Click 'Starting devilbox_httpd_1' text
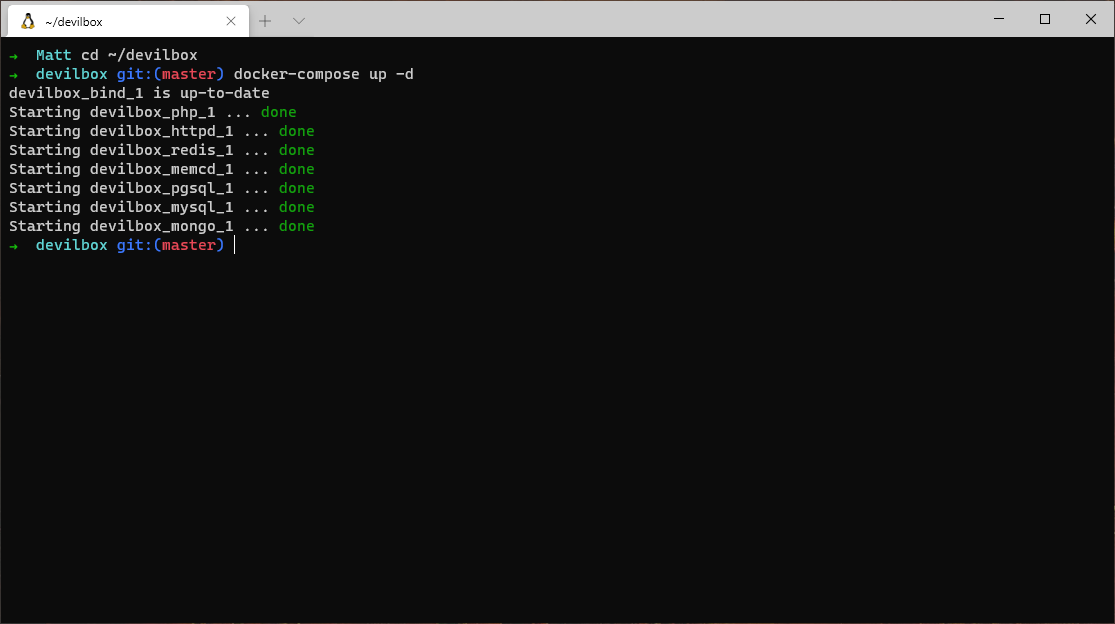Viewport: 1115px width, 624px height. tap(121, 131)
